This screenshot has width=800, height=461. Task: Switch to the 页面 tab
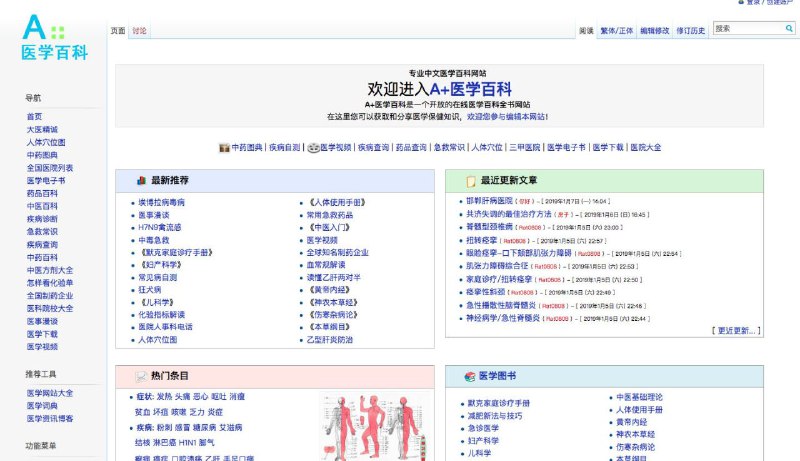[118, 31]
